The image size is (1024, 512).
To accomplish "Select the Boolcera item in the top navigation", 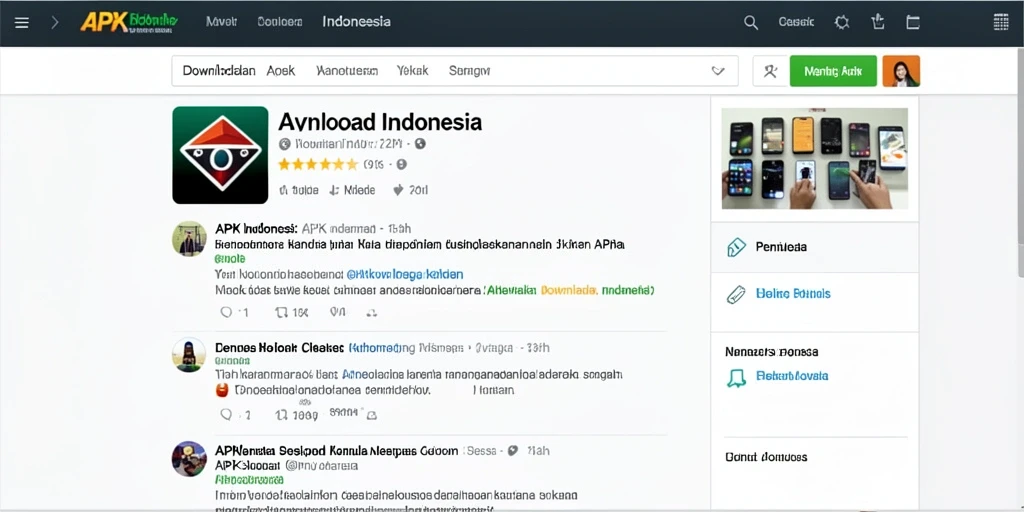I will pyautogui.click(x=280, y=22).
